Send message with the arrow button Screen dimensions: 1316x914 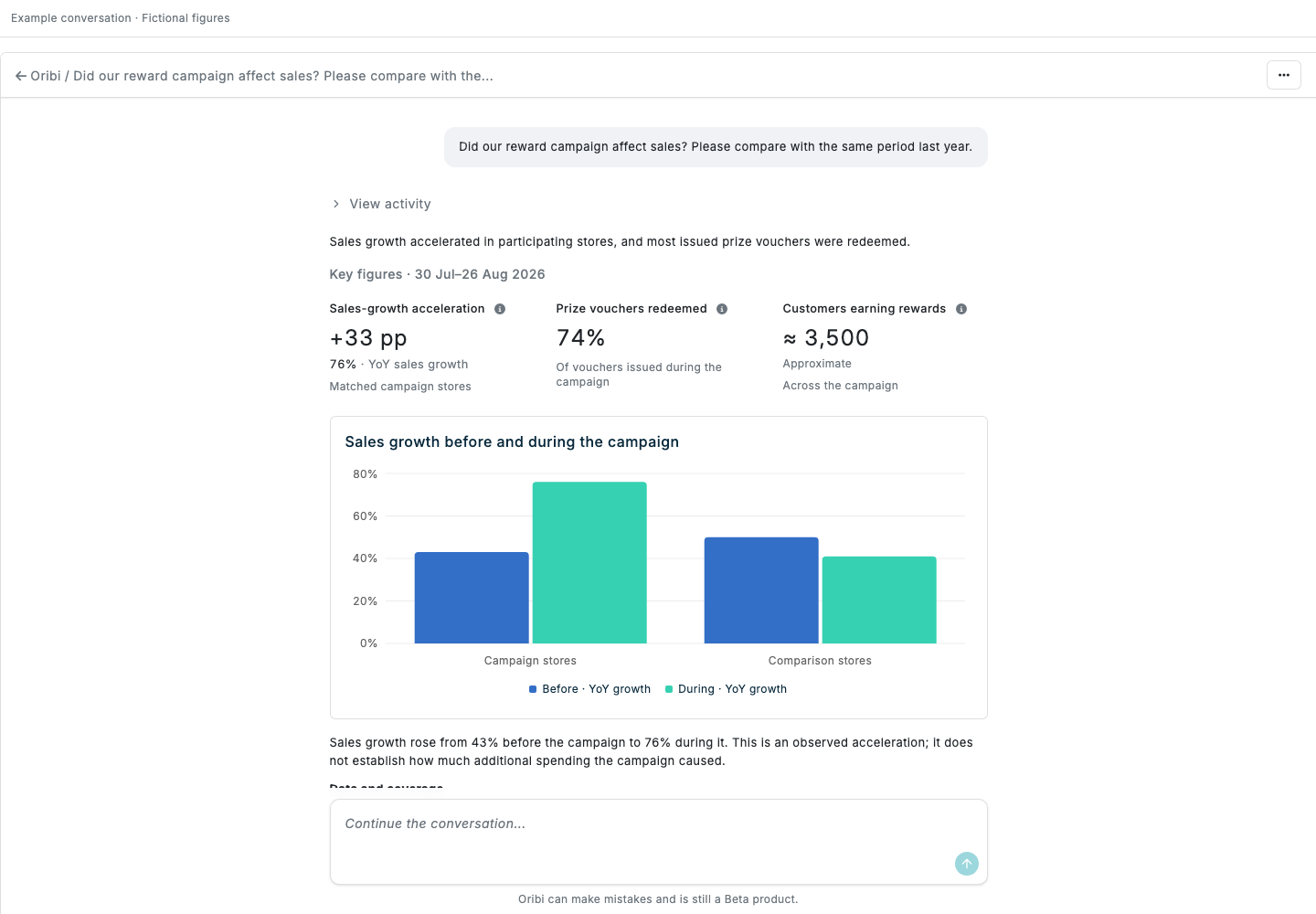click(966, 864)
